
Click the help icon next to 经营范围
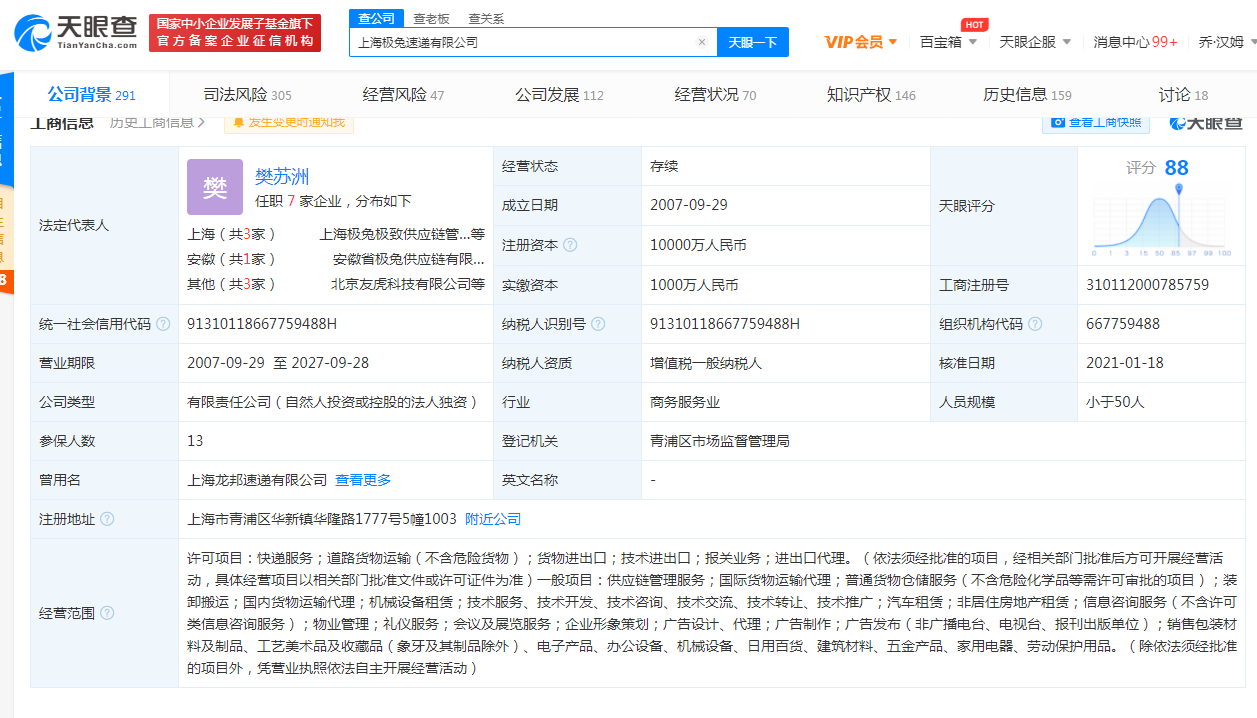click(107, 613)
